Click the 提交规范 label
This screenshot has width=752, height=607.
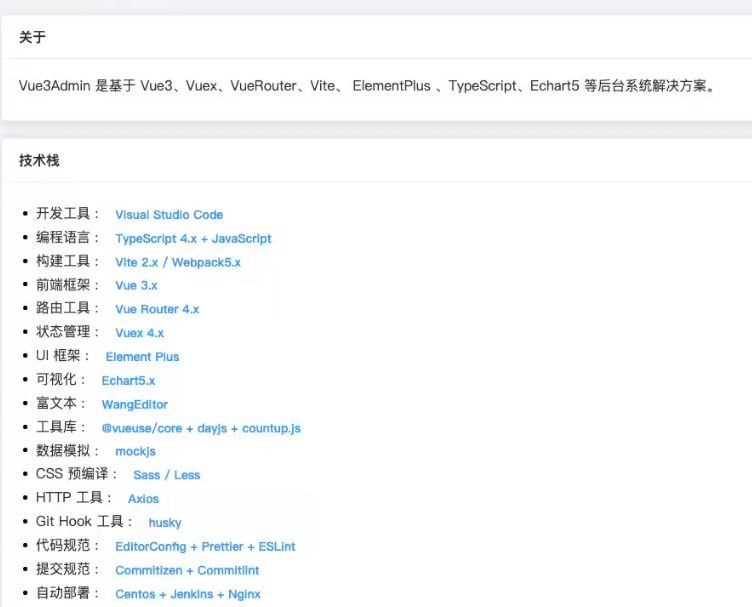click(x=67, y=569)
